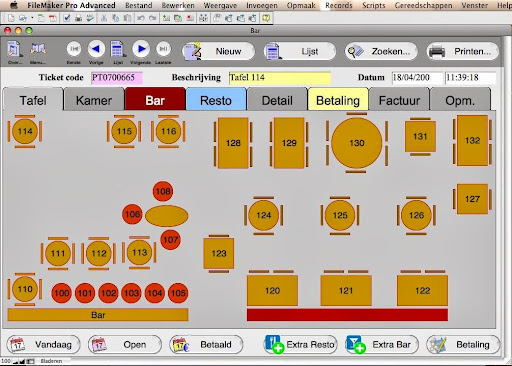Image resolution: width=512 pixels, height=366 pixels.
Task: Pick square table 123
Action: [x=219, y=253]
